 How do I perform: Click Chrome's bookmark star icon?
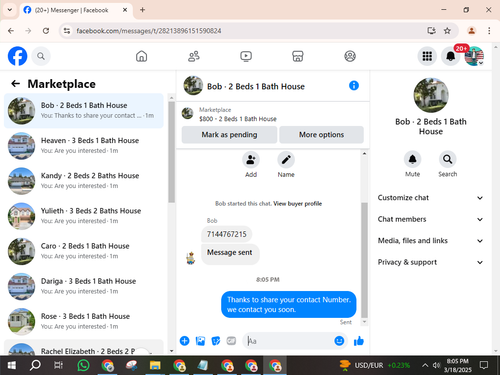pyautogui.click(x=447, y=31)
